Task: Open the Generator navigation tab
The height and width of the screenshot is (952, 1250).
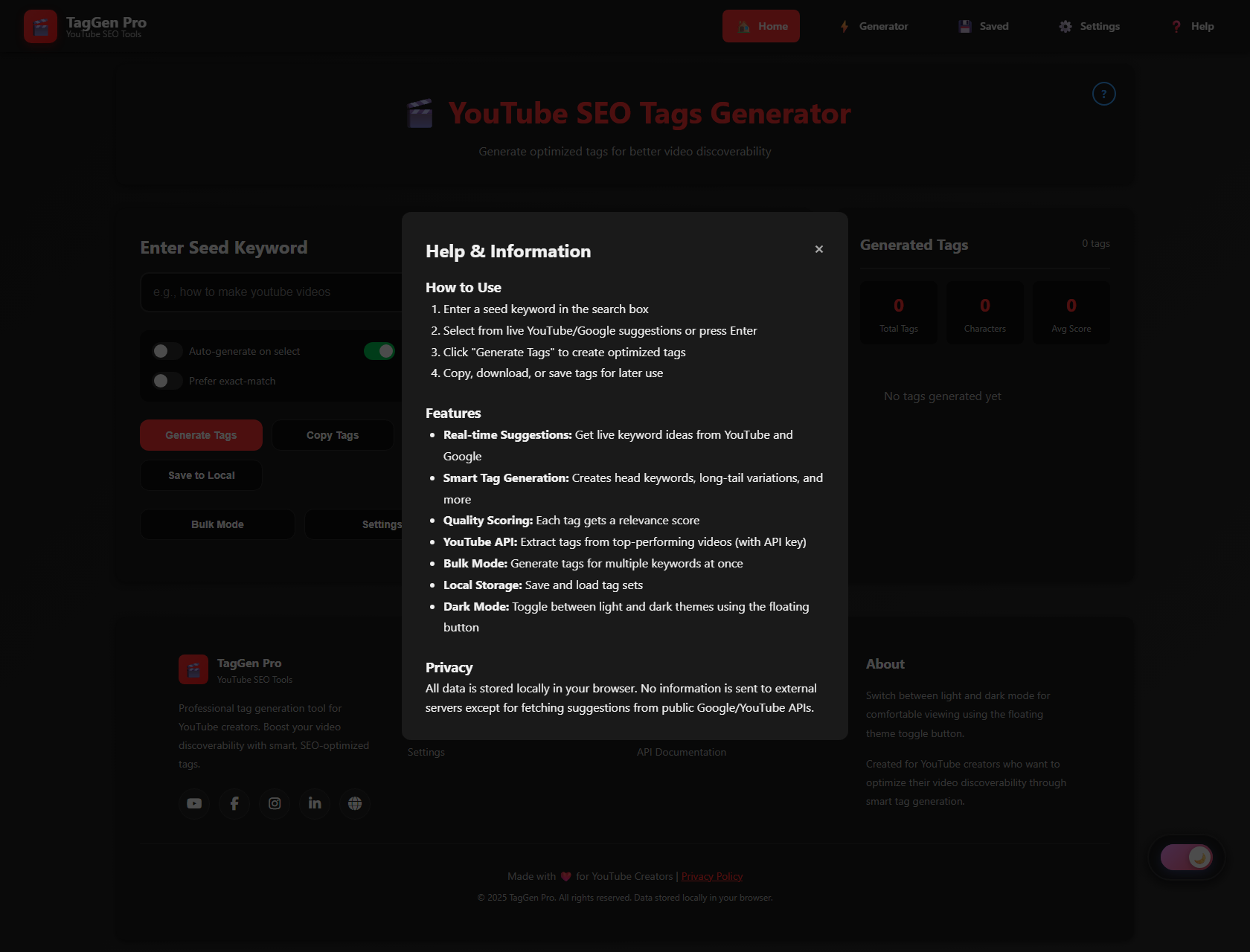Action: click(874, 26)
